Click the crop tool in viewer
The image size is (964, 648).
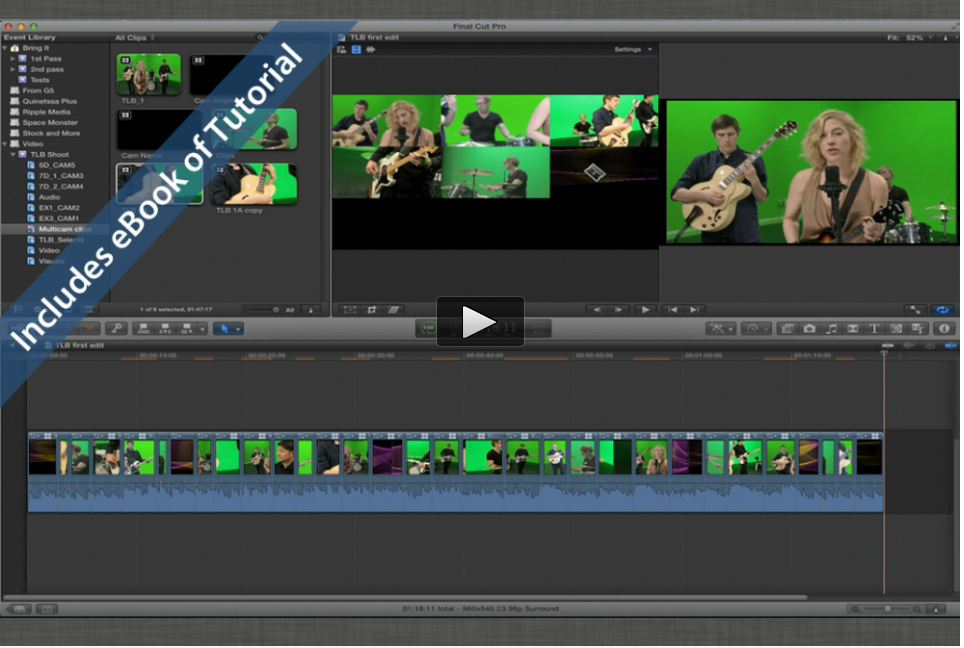pos(372,310)
